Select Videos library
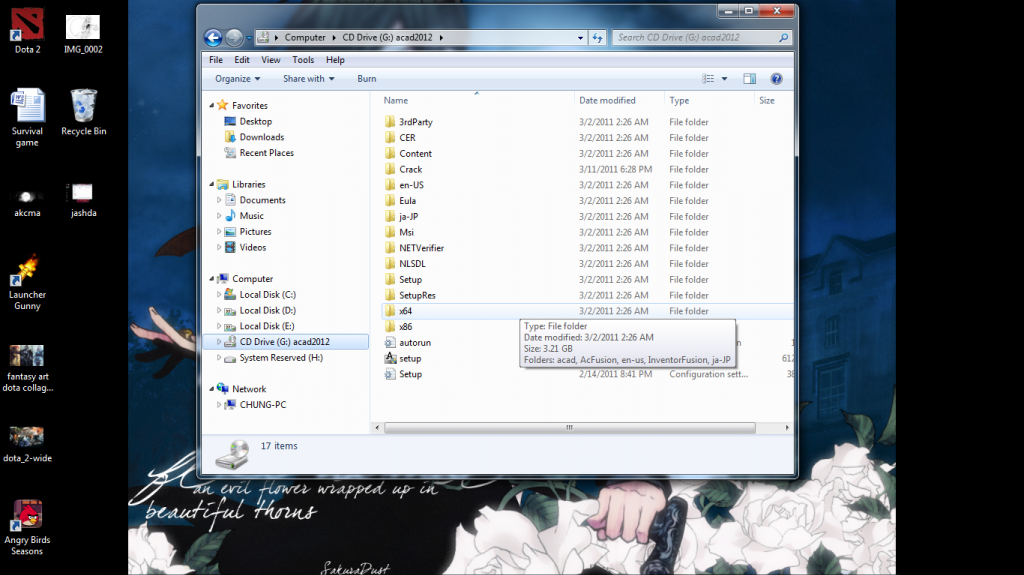Image resolution: width=1024 pixels, height=575 pixels. coord(252,248)
